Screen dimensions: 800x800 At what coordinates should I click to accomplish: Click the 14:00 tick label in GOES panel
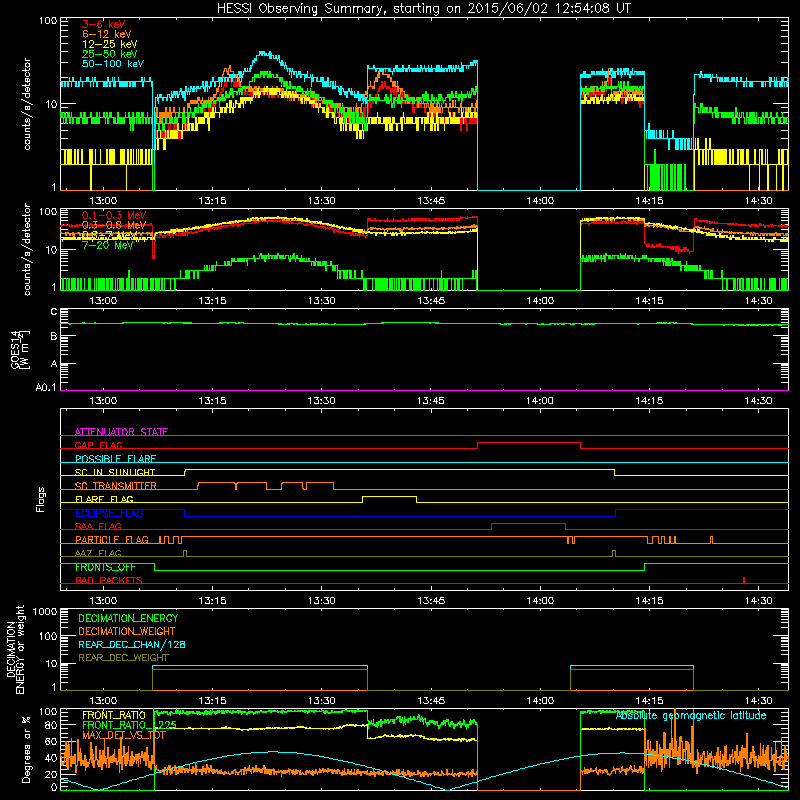click(x=540, y=401)
